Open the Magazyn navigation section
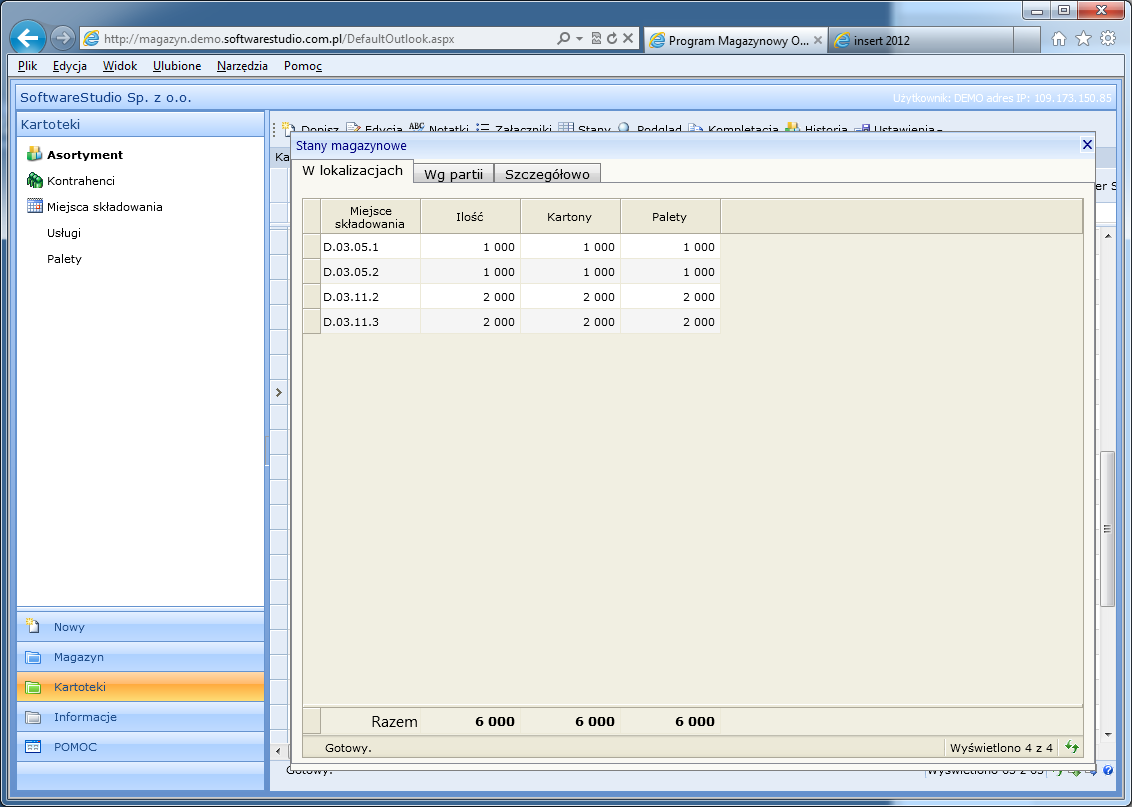1132x807 pixels. [79, 657]
